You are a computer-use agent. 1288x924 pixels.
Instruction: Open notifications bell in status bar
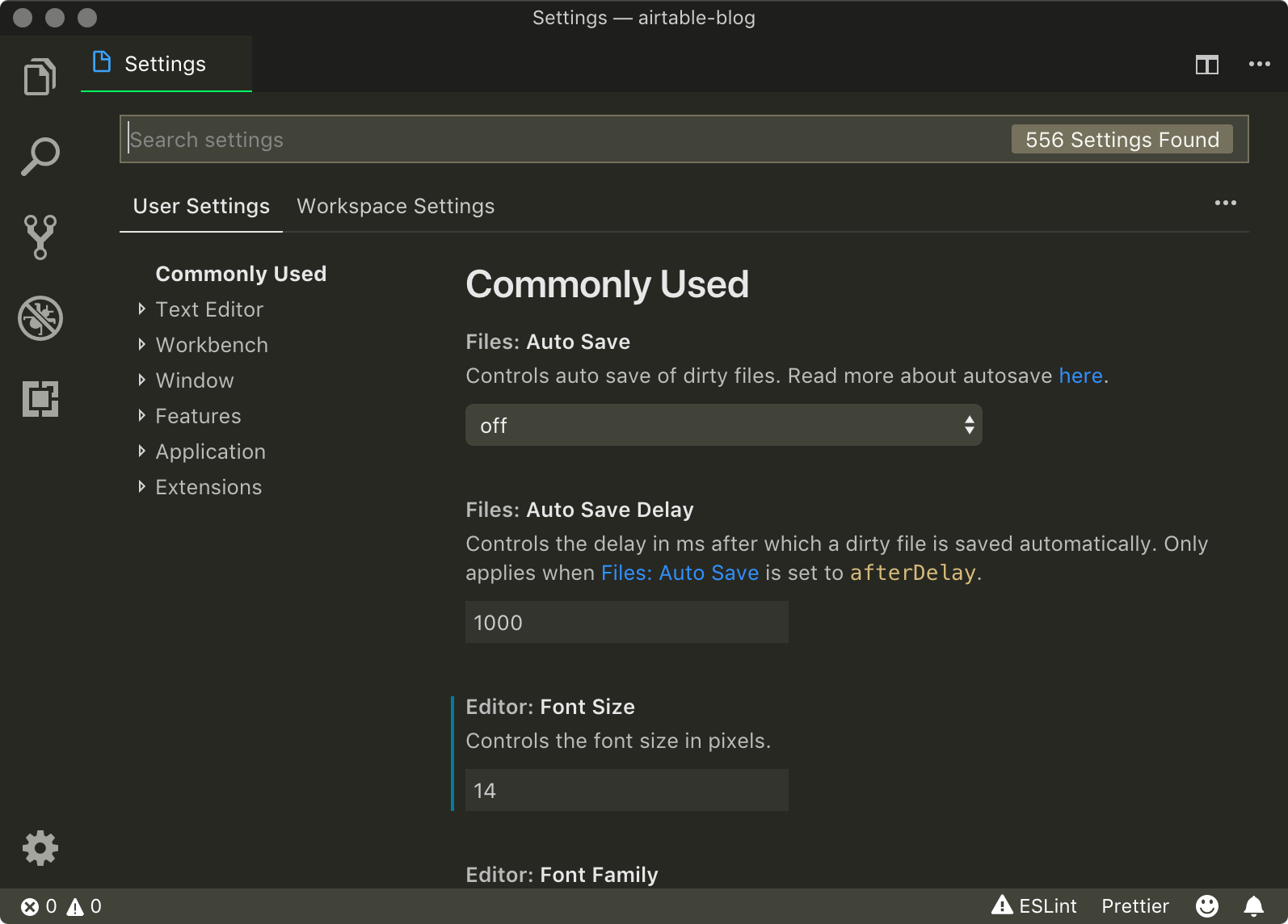(1253, 906)
